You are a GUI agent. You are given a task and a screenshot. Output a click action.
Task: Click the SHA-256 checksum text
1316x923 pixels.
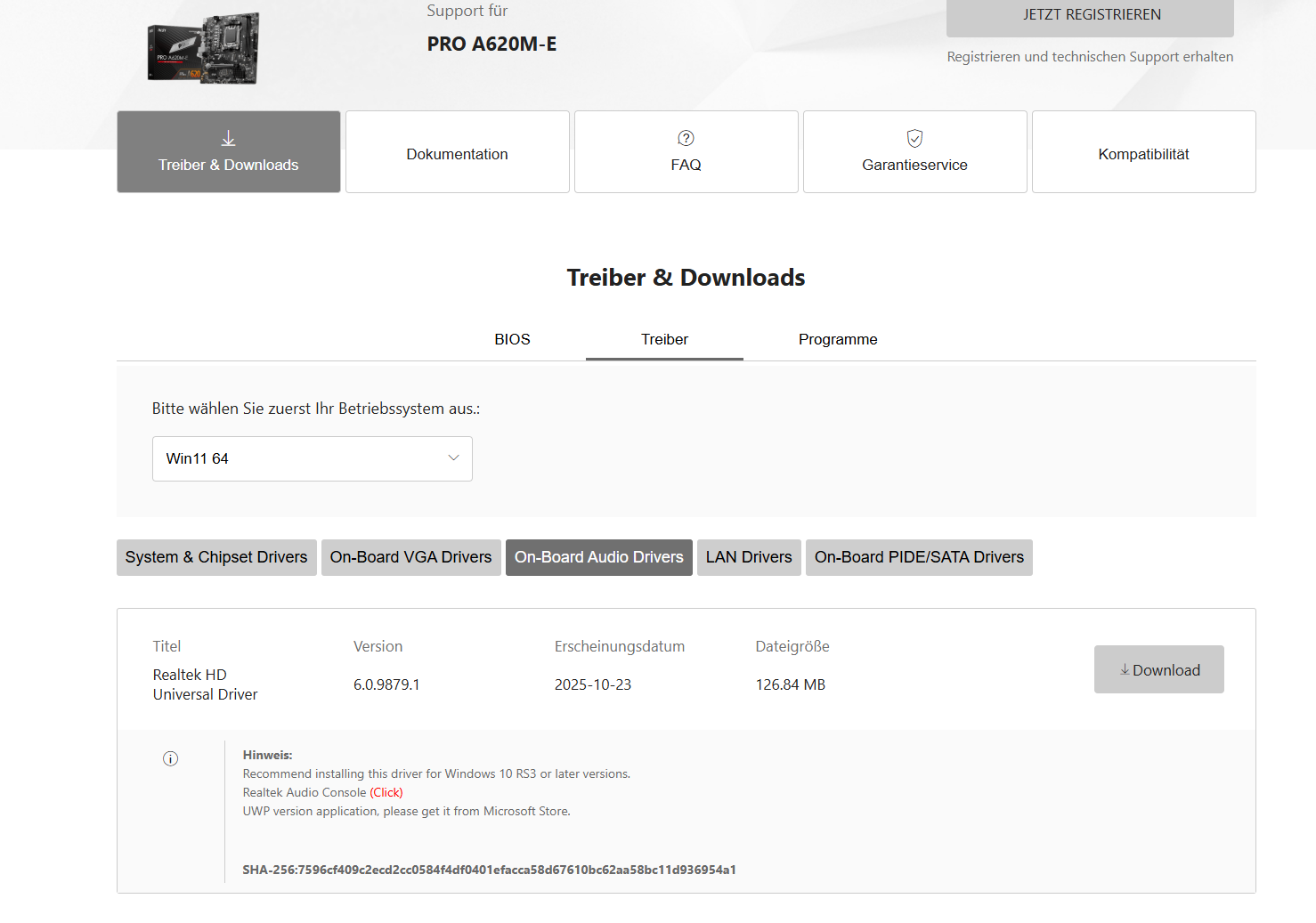489,870
